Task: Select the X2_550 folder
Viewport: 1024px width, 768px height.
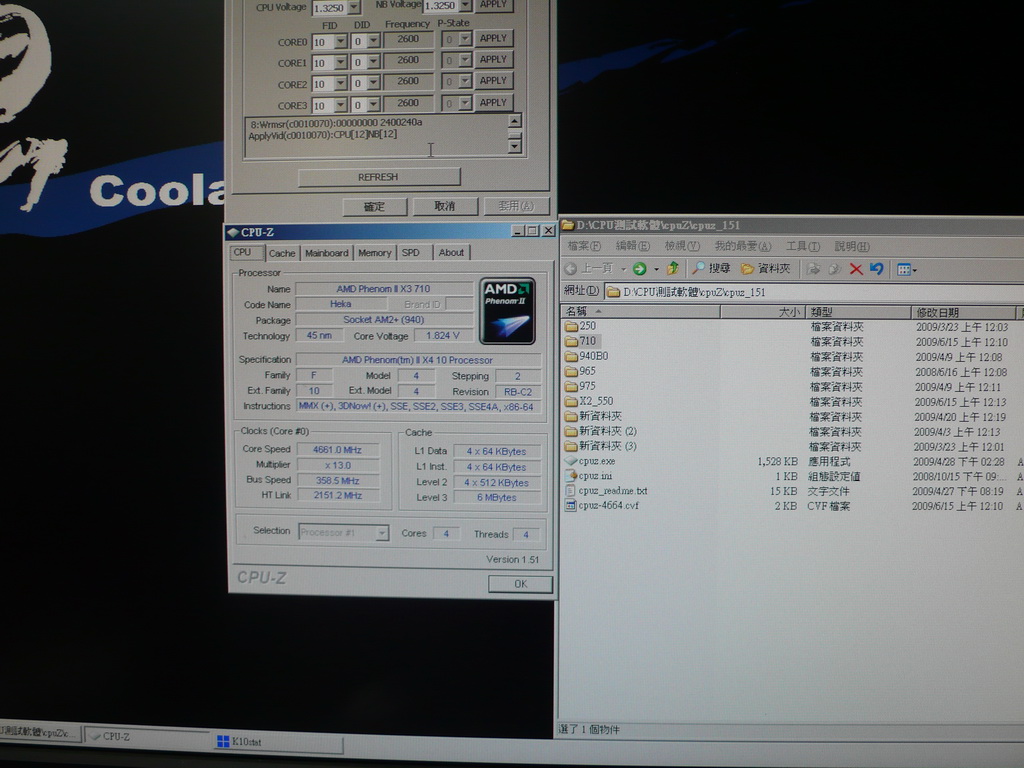Action: pyautogui.click(x=588, y=401)
